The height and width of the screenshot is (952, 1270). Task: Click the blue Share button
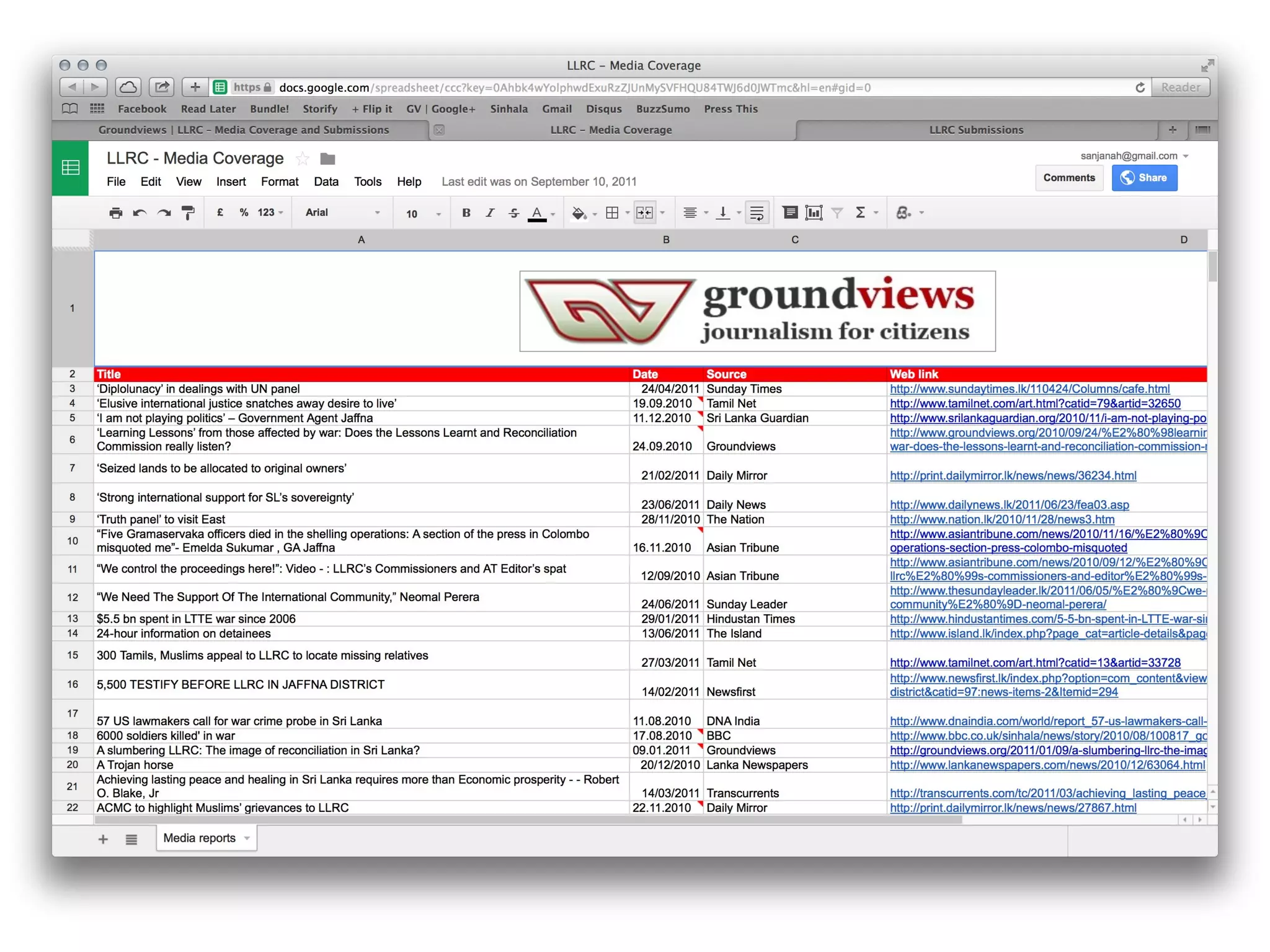[1144, 178]
